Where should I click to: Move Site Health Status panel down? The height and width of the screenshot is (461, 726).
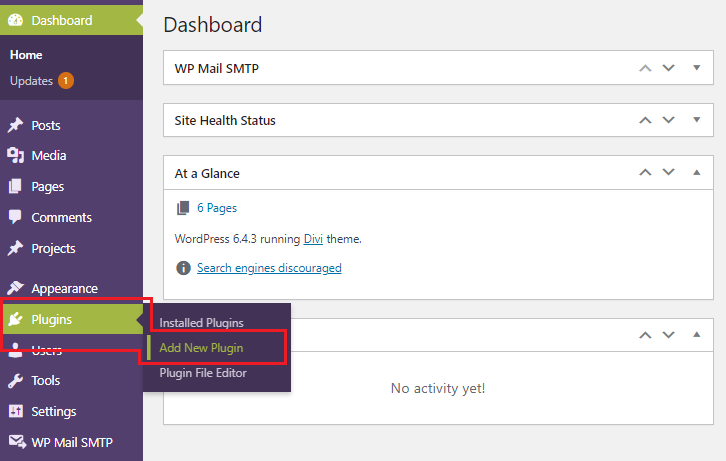pyautogui.click(x=668, y=120)
